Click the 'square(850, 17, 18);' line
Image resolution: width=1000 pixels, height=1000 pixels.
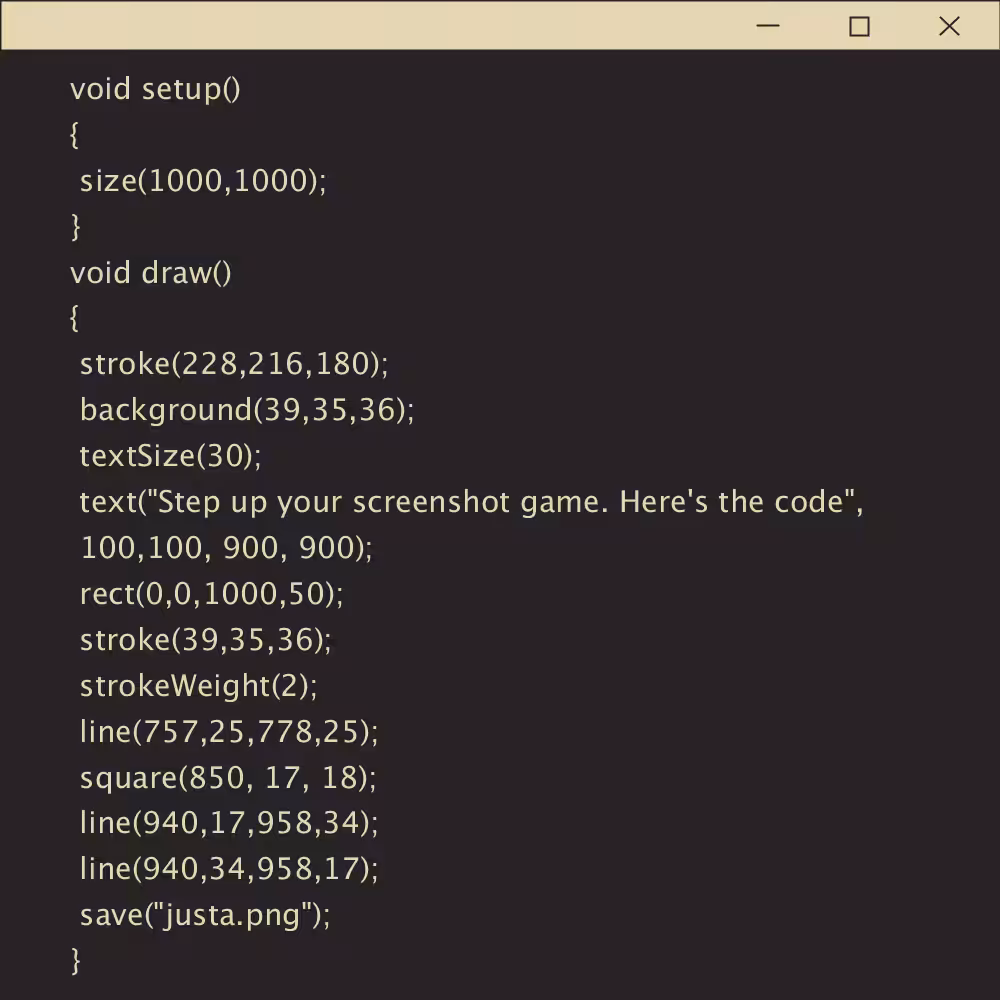[x=228, y=778]
